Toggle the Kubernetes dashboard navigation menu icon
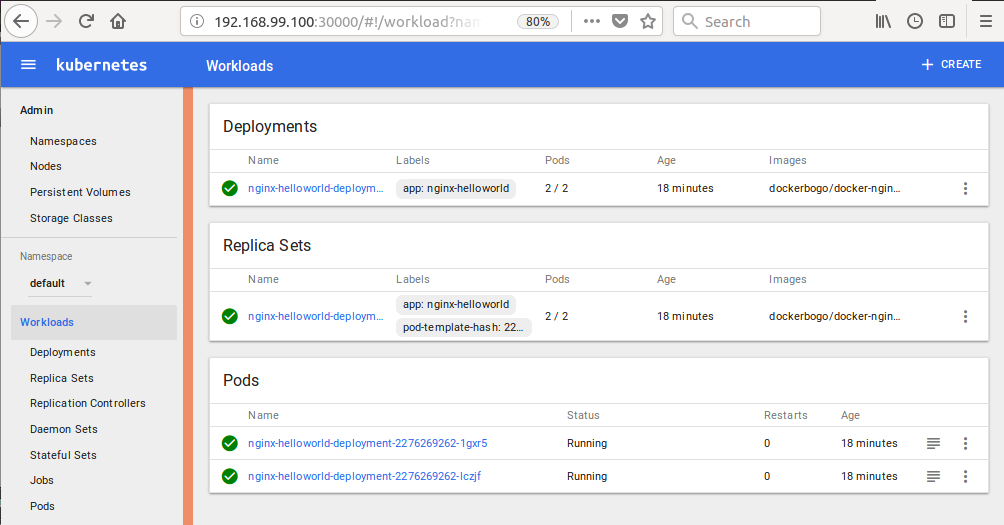 click(28, 65)
